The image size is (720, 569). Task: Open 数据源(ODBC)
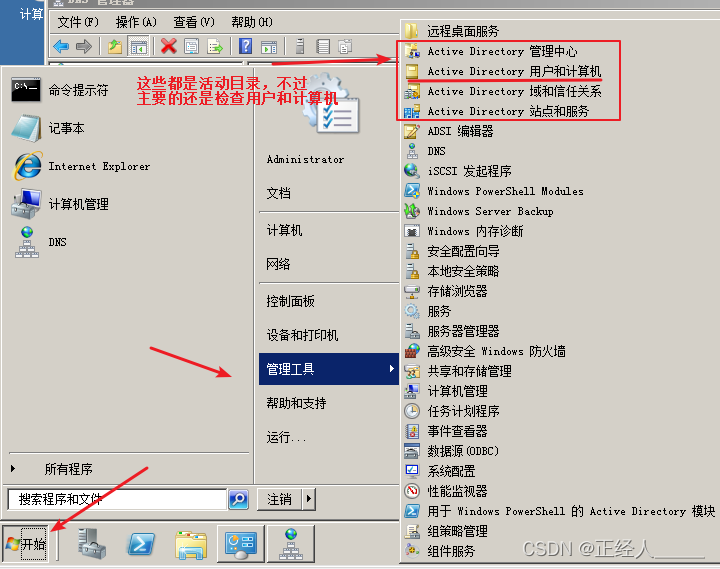pos(451,451)
